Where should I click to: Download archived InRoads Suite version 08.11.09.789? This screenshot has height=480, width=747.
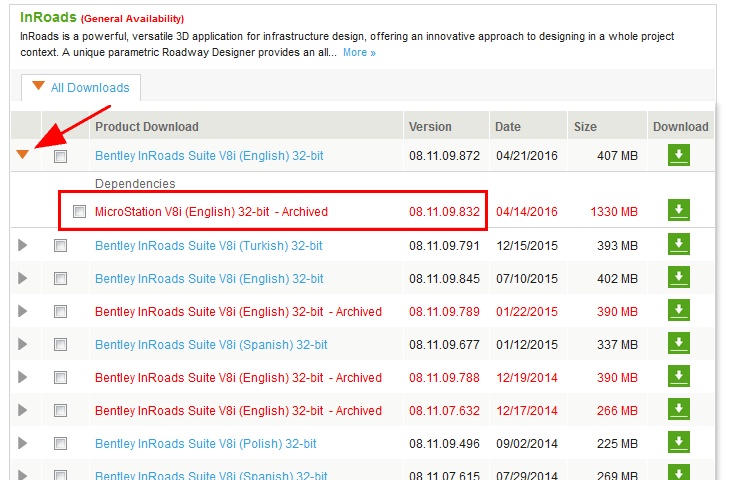(678, 310)
